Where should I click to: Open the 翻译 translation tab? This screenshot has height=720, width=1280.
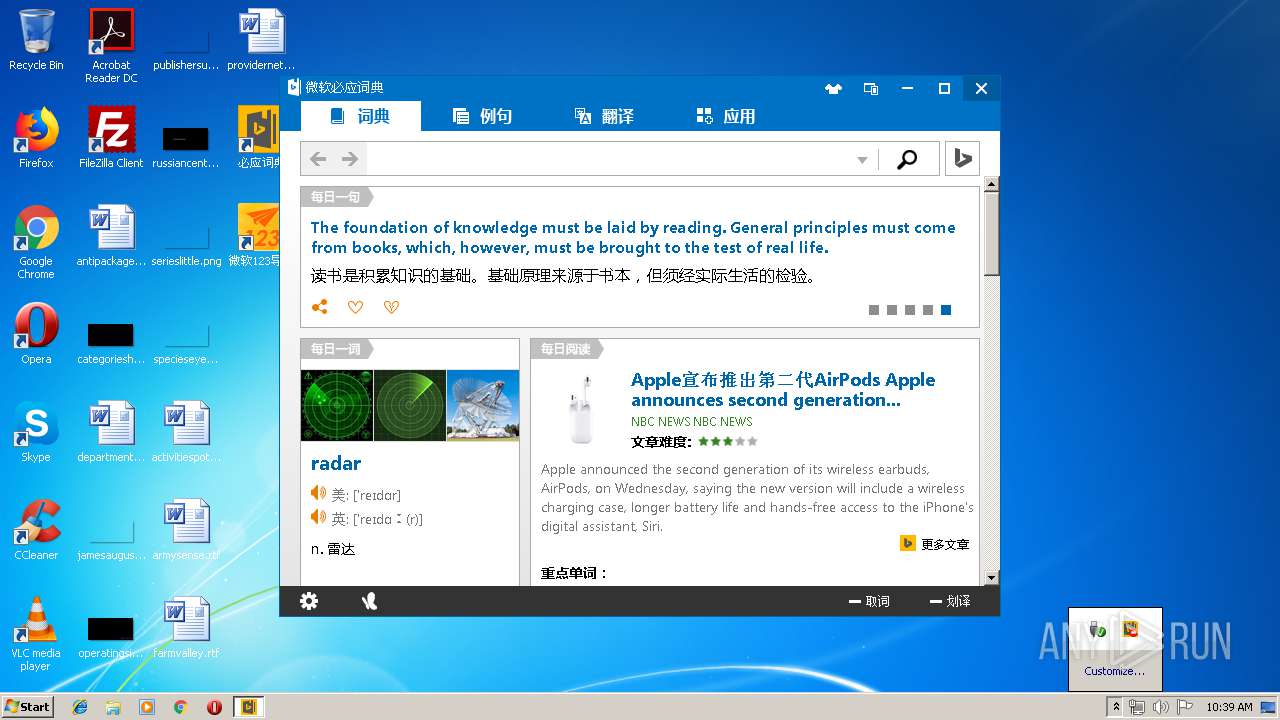(x=604, y=116)
